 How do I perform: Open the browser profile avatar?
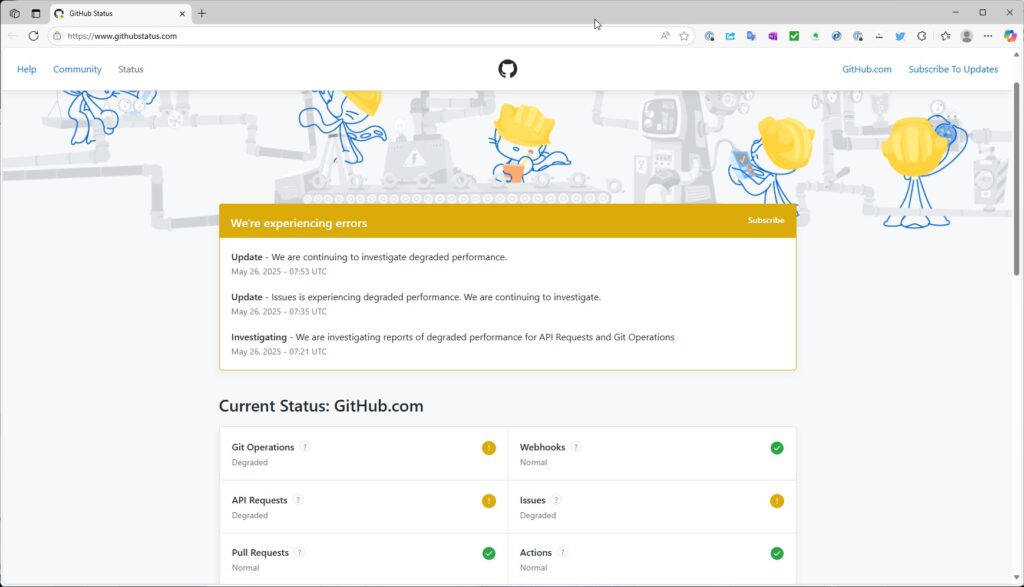pyautogui.click(x=967, y=36)
